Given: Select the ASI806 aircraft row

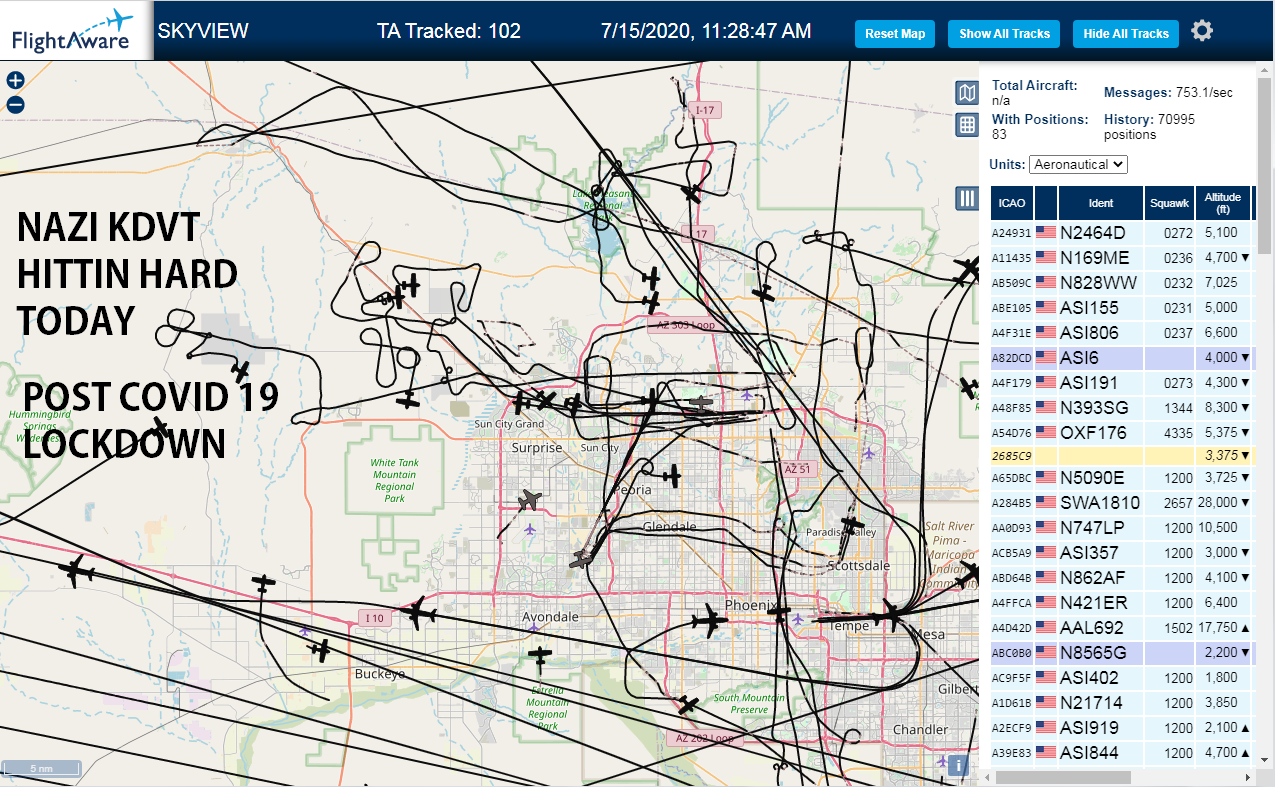Looking at the screenshot, I should click(1121, 332).
